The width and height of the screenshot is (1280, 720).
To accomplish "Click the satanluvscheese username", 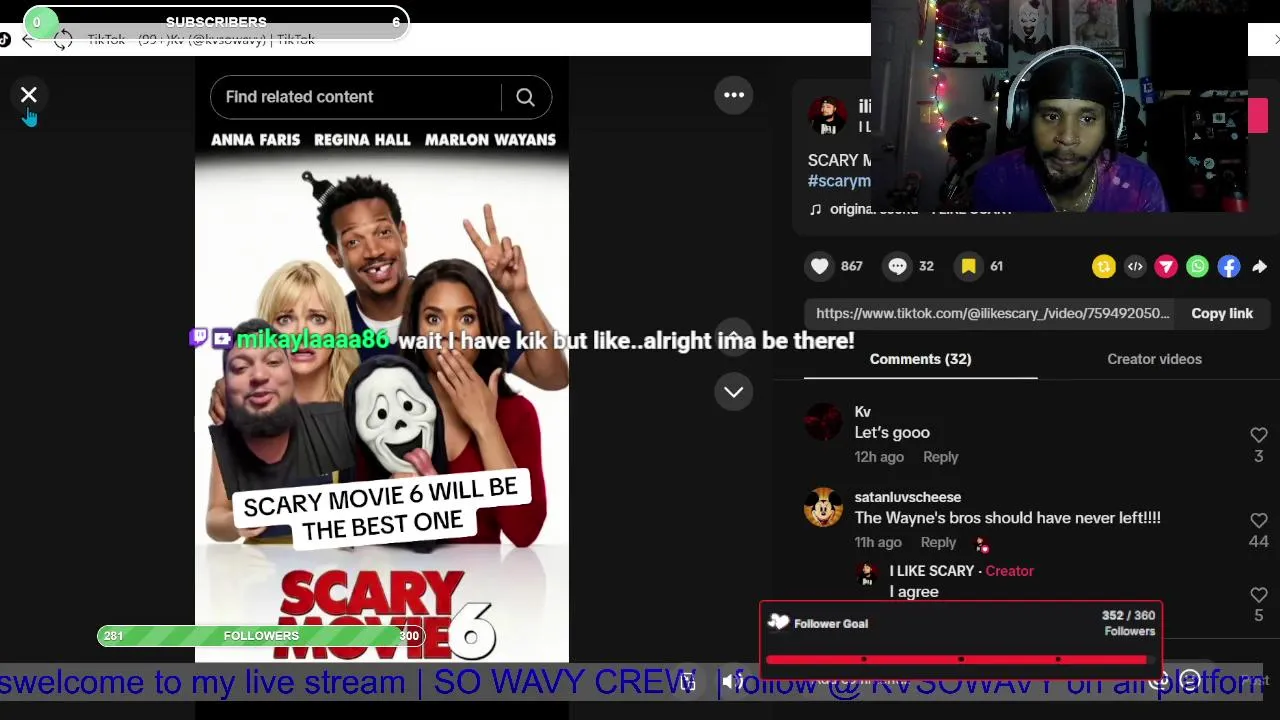I will point(907,497).
